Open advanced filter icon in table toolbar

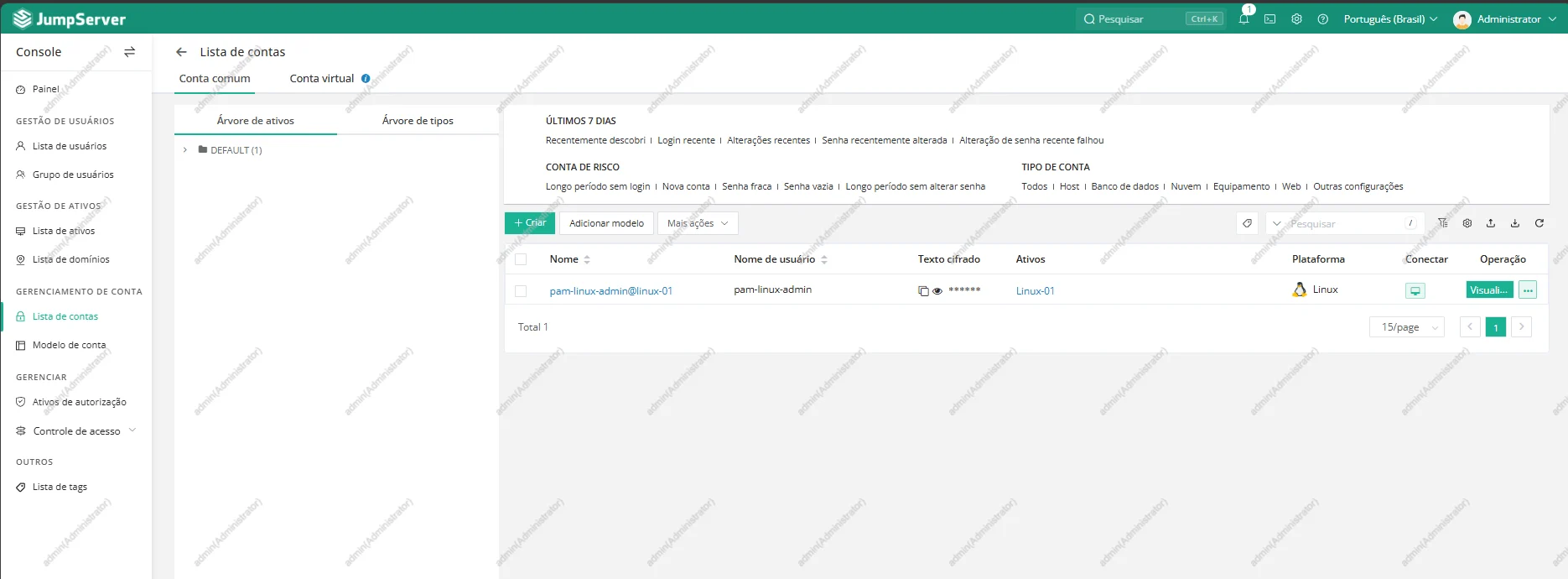click(1442, 223)
